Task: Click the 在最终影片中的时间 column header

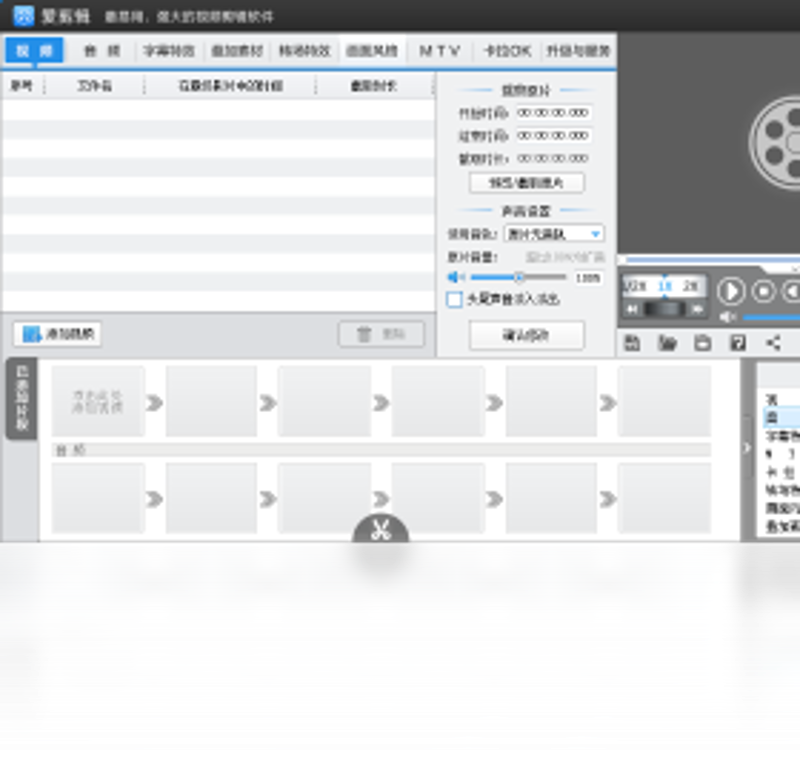Action: (x=230, y=86)
